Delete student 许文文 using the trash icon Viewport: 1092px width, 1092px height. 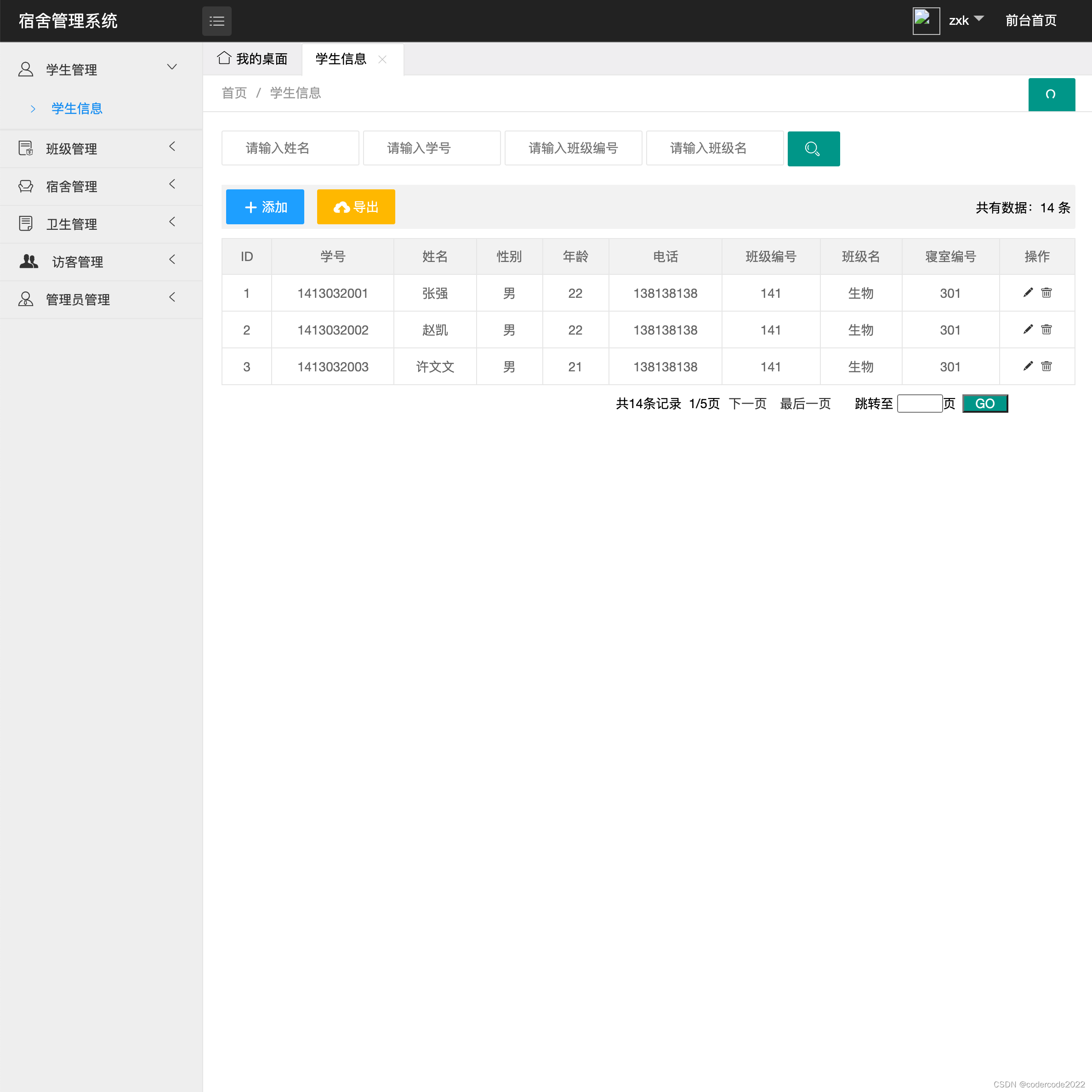1046,366
